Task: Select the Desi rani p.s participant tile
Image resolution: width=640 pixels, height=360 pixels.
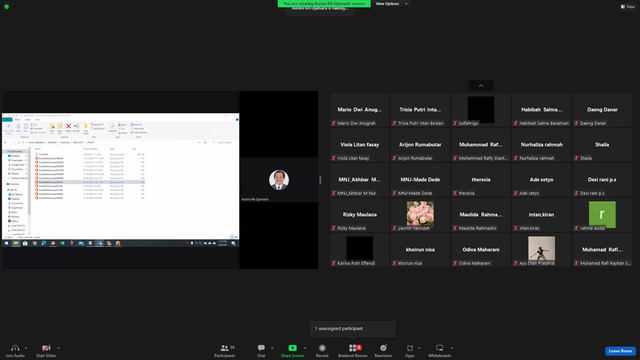Action: (602, 180)
